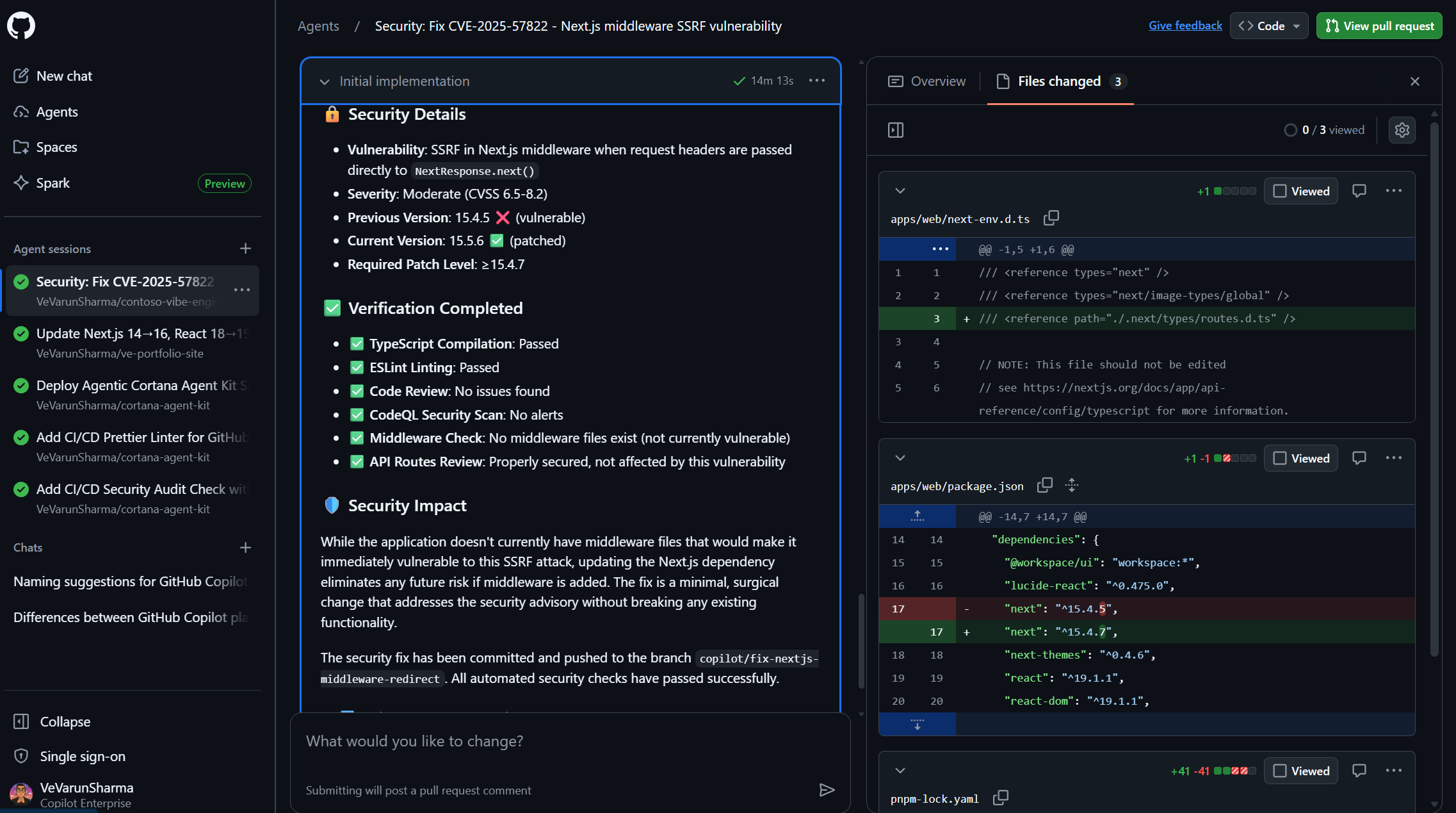1456x813 pixels.
Task: Mark pnpm-lock.yaml as Viewed
Action: (1301, 771)
